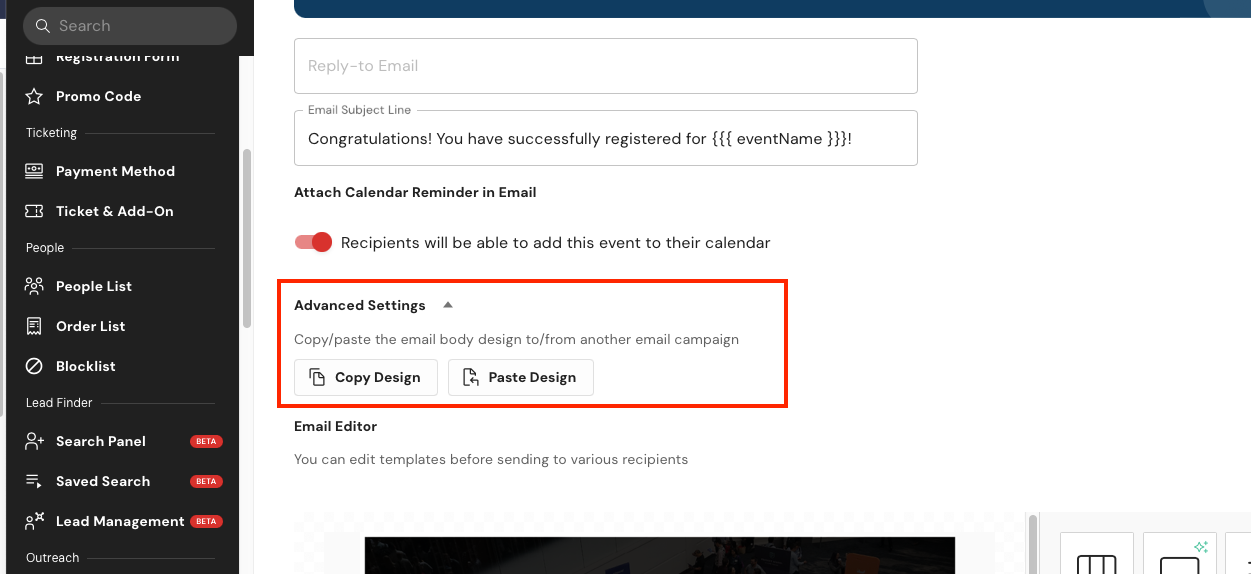Open Saved Search list icon

(34, 481)
